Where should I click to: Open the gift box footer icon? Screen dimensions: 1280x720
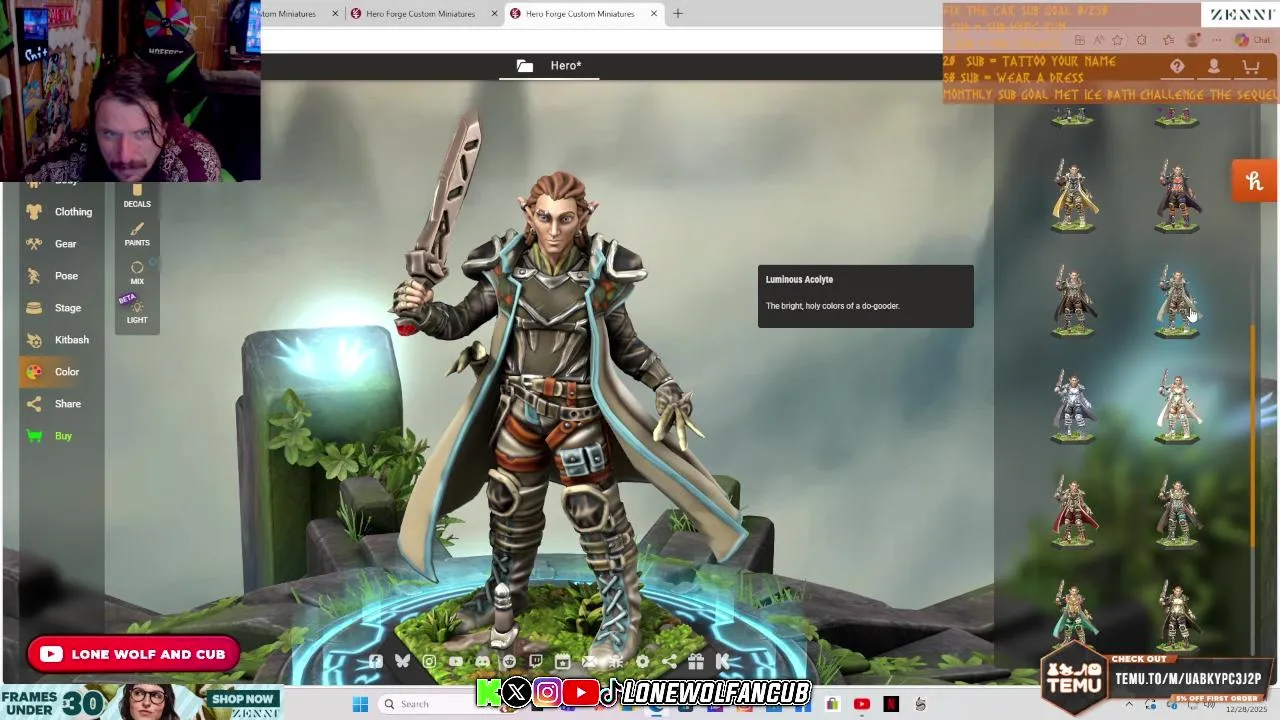[x=696, y=662]
